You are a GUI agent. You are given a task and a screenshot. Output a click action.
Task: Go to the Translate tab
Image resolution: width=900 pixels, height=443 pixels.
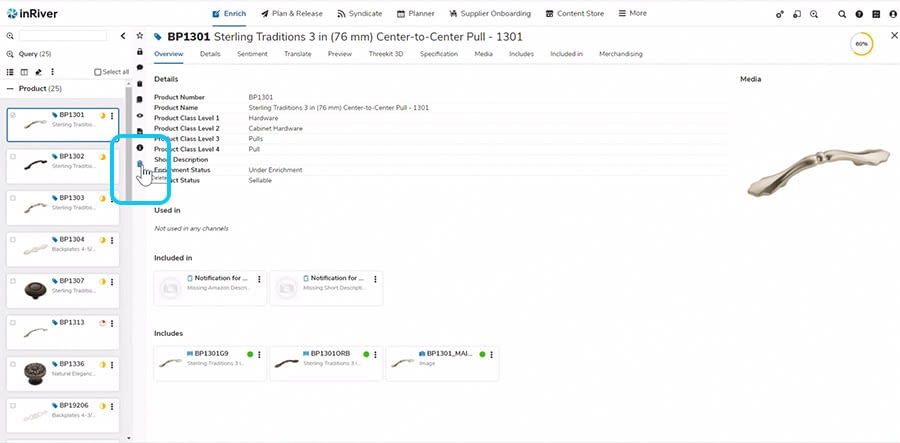[x=297, y=54]
